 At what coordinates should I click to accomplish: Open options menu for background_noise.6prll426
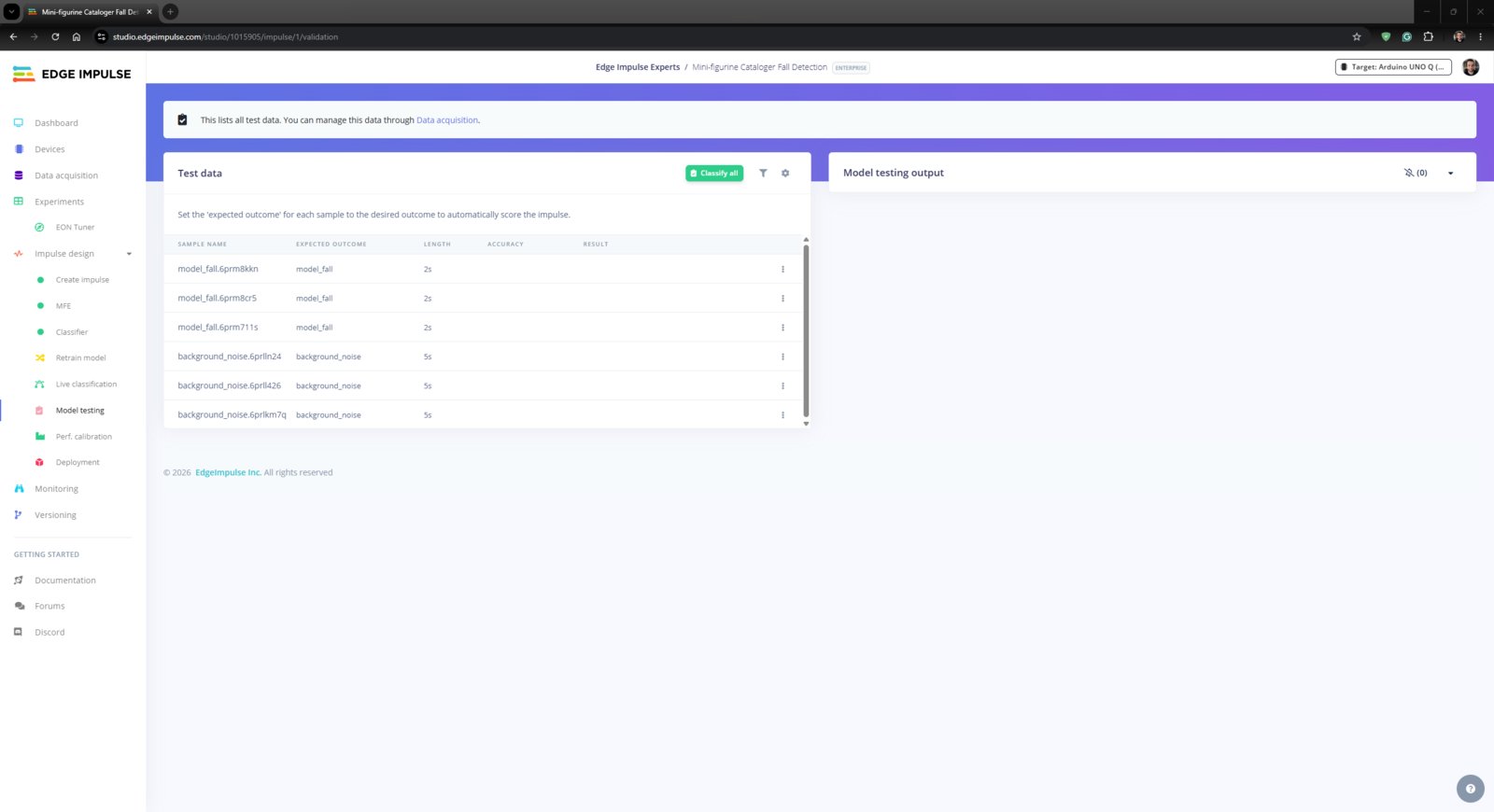pyautogui.click(x=782, y=385)
